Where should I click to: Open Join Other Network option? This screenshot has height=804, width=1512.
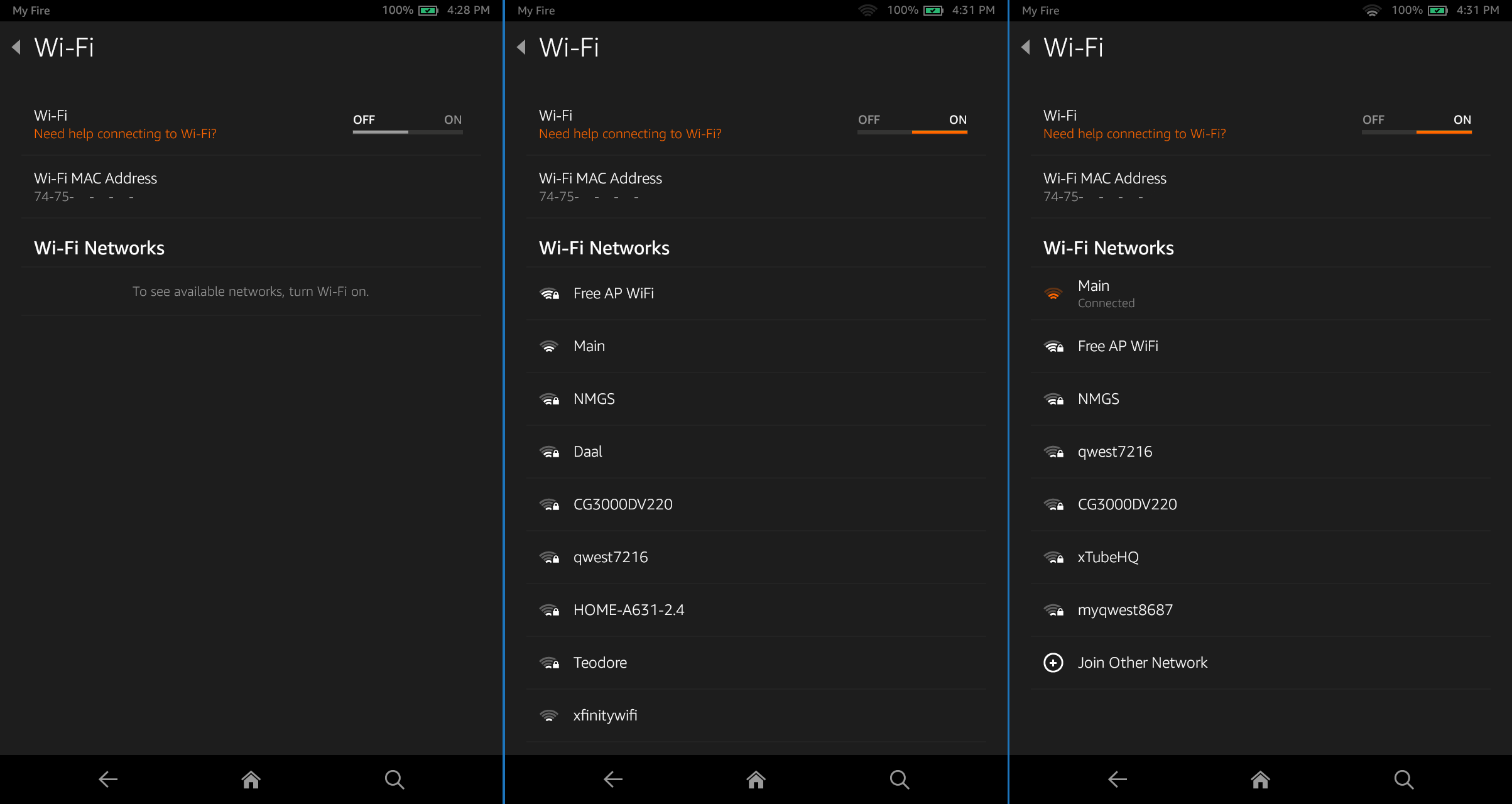coord(1142,663)
